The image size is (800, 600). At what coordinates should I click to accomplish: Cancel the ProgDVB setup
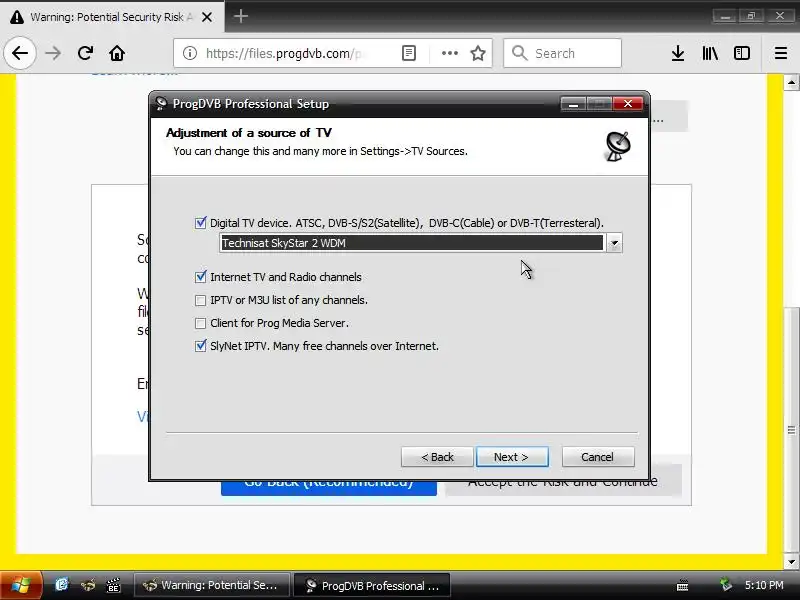pyautogui.click(x=598, y=457)
